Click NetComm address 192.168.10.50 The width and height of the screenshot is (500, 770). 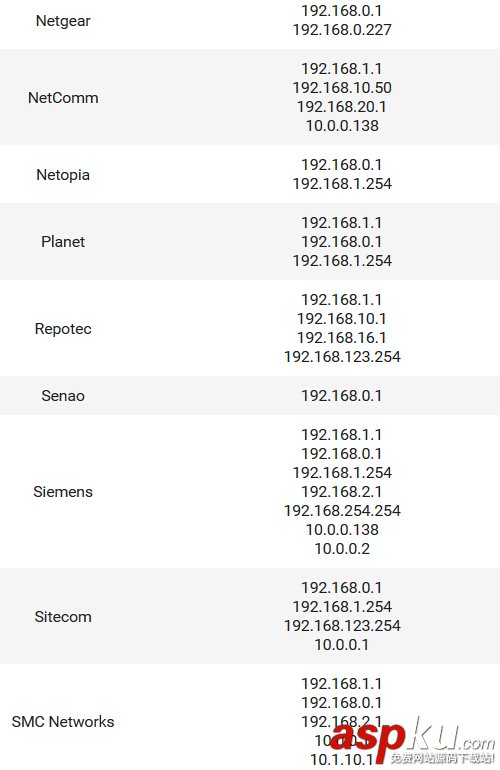[342, 88]
